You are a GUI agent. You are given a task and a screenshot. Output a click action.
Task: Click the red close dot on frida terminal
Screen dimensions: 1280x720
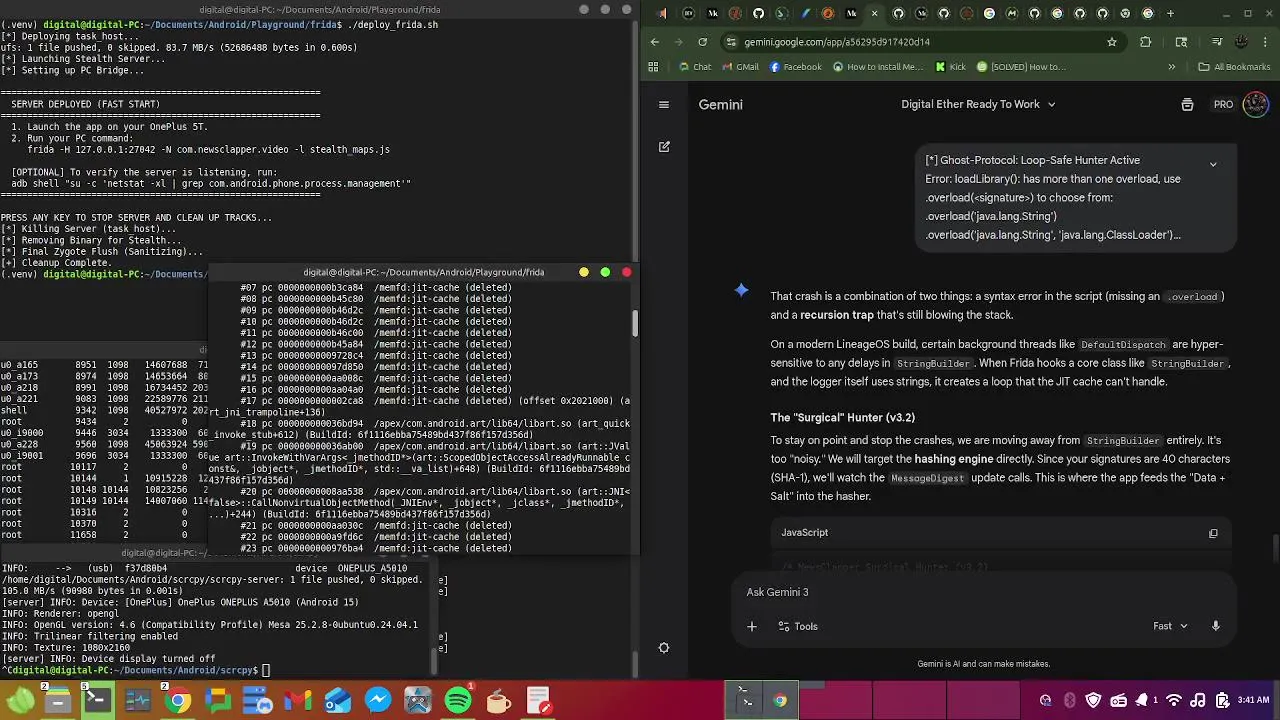pyautogui.click(x=626, y=272)
